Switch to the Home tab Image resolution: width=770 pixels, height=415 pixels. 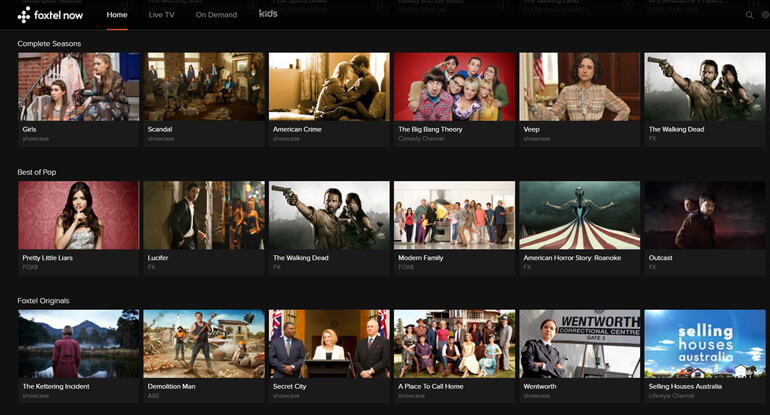coord(117,15)
